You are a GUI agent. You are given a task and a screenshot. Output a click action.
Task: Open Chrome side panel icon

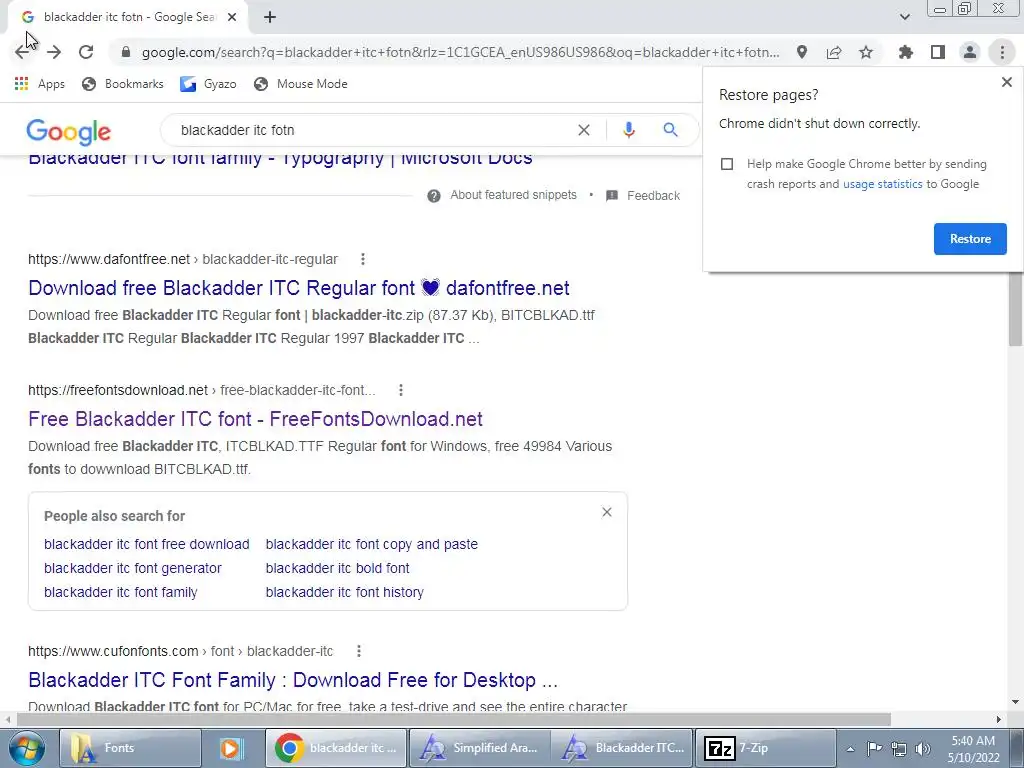point(938,52)
